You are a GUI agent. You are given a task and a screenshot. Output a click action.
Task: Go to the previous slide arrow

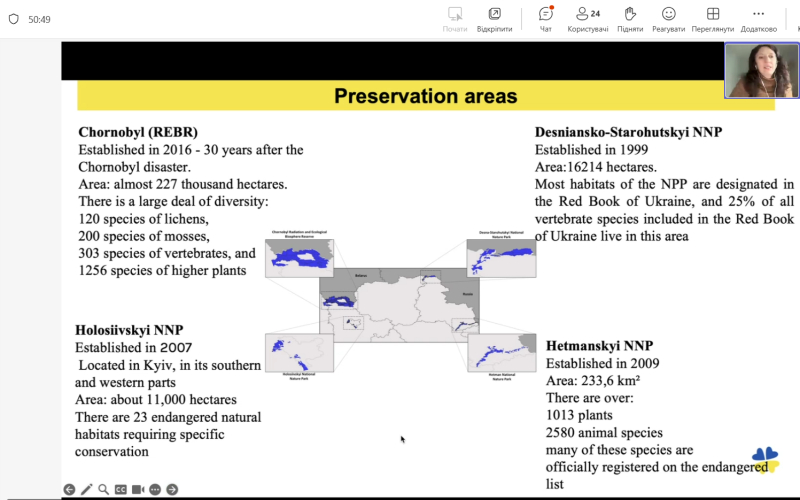[x=69, y=489]
